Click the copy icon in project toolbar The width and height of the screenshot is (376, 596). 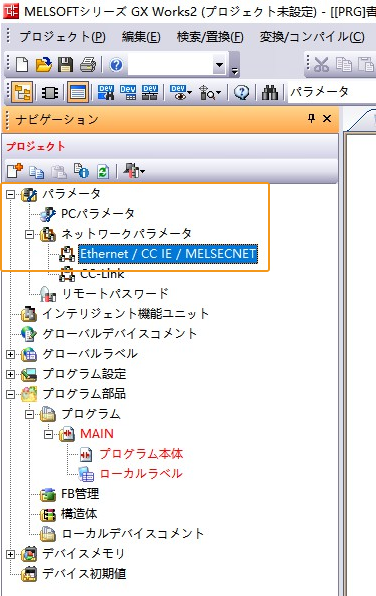[36, 172]
